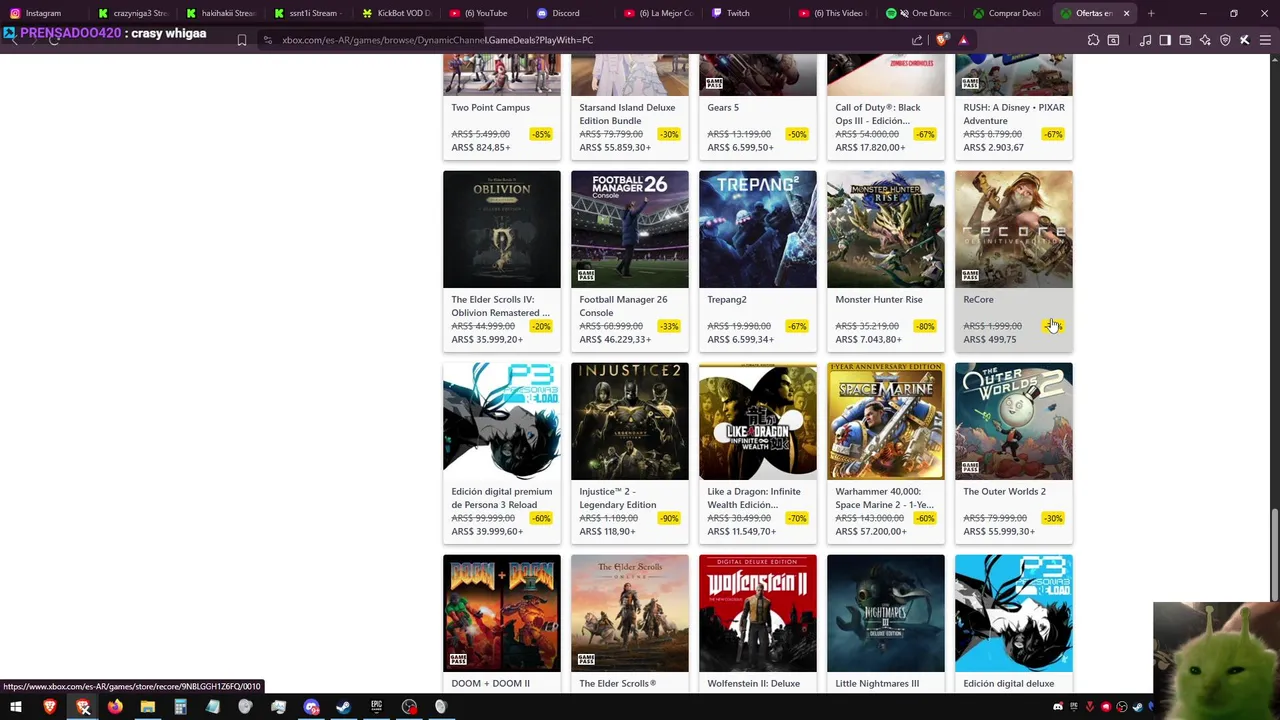Image resolution: width=1280 pixels, height=720 pixels.
Task: Open the Brave Wallet icon
Action: [x=1185, y=40]
